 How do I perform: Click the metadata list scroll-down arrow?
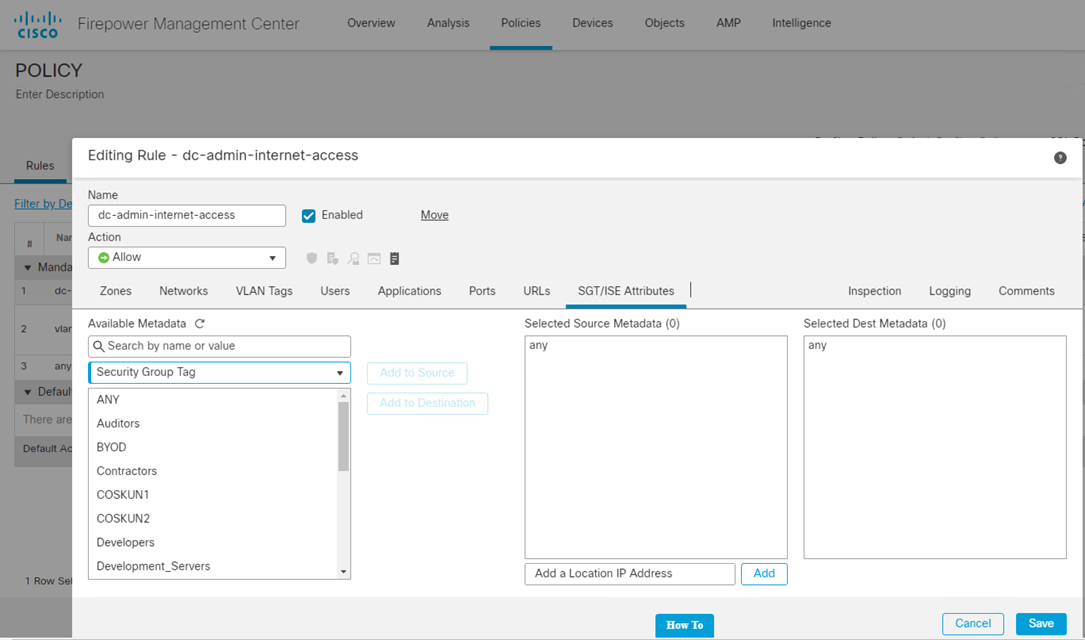pyautogui.click(x=343, y=572)
